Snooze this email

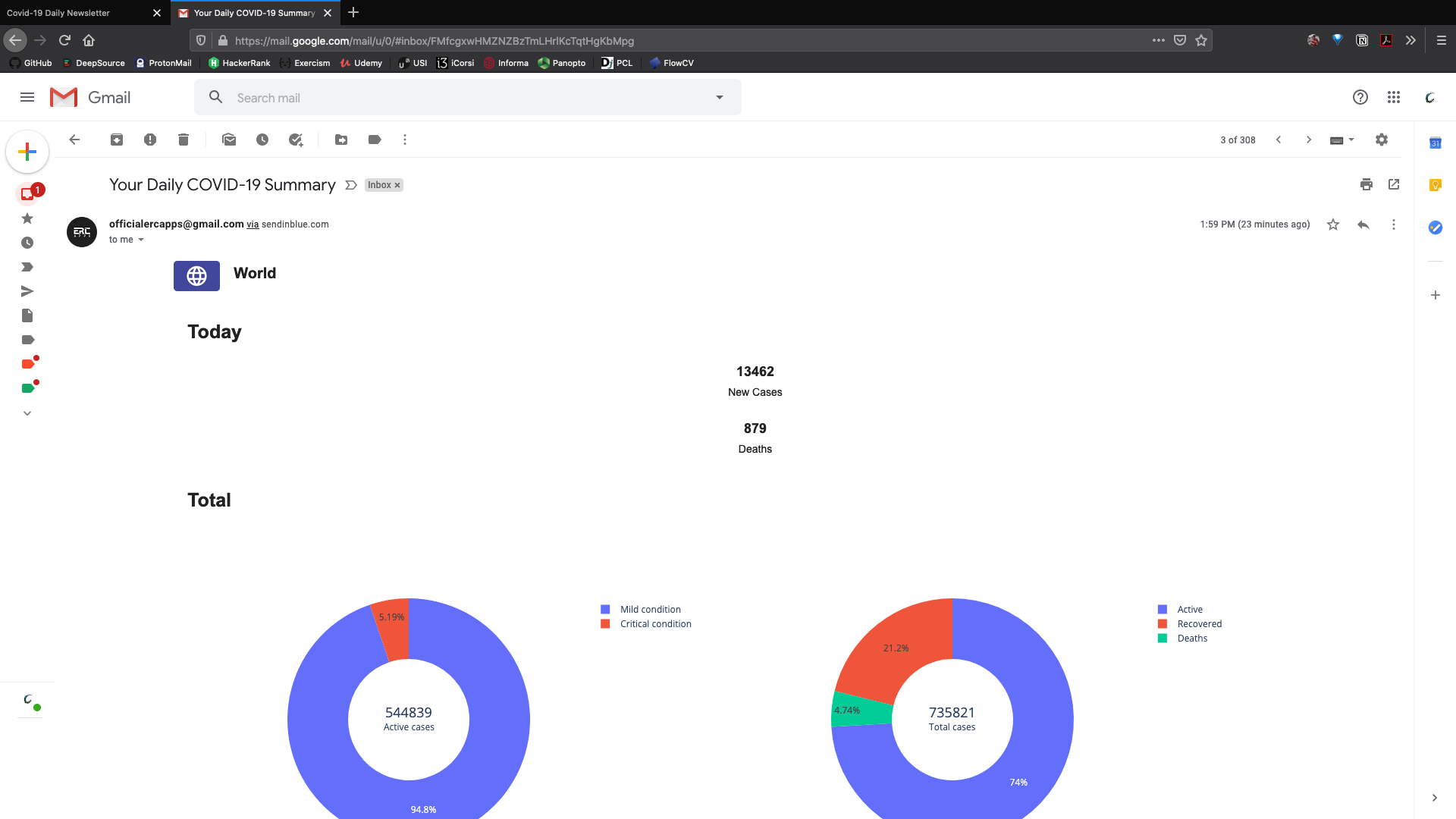pos(262,140)
